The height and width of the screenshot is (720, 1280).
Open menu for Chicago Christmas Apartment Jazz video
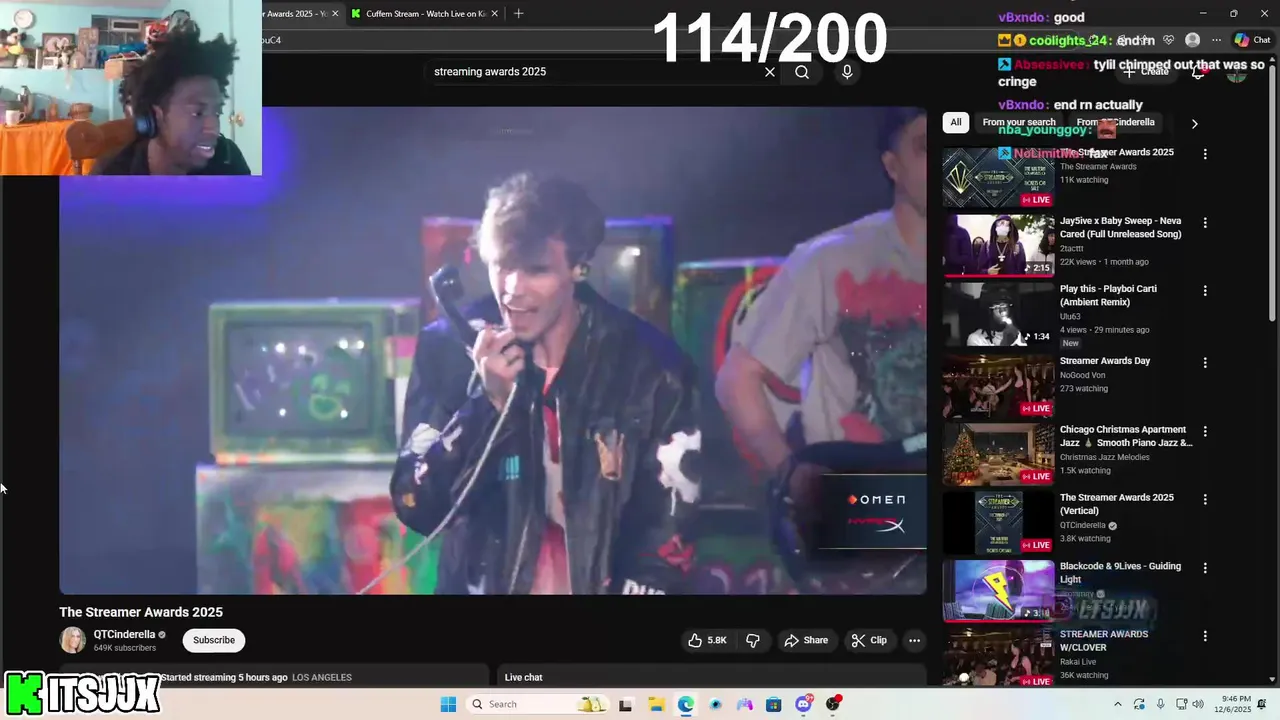[x=1205, y=431]
